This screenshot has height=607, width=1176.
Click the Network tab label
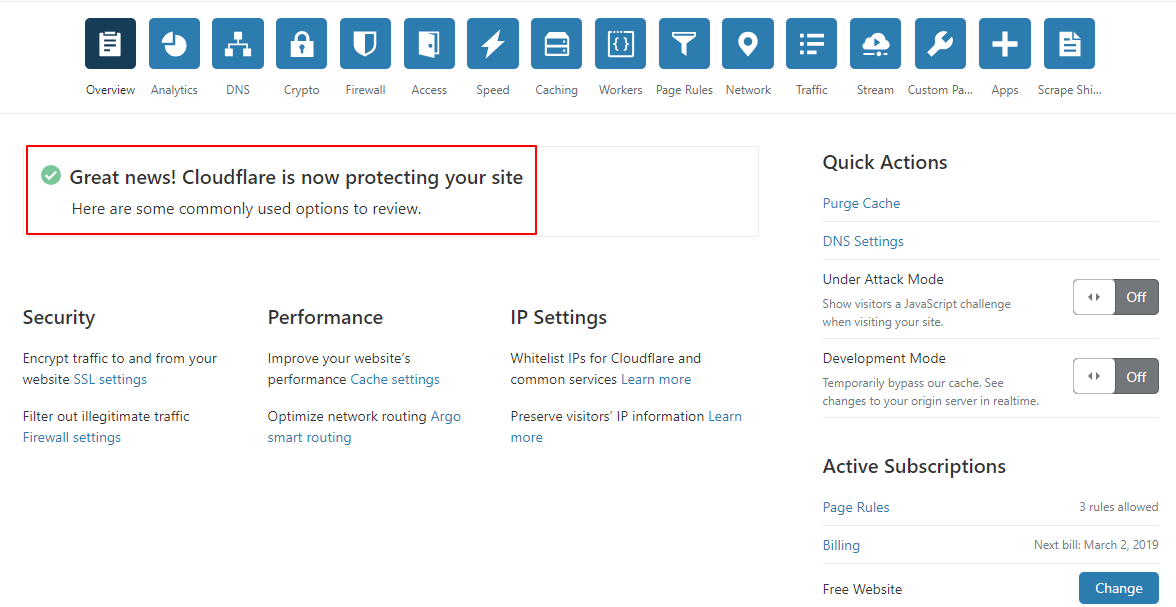(748, 90)
